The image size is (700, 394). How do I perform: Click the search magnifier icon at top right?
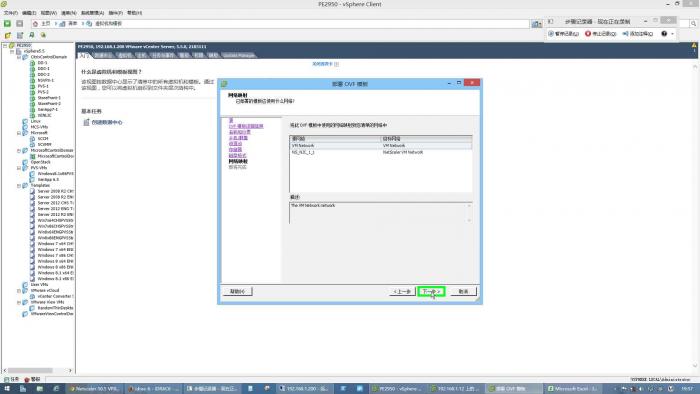(x=694, y=23)
